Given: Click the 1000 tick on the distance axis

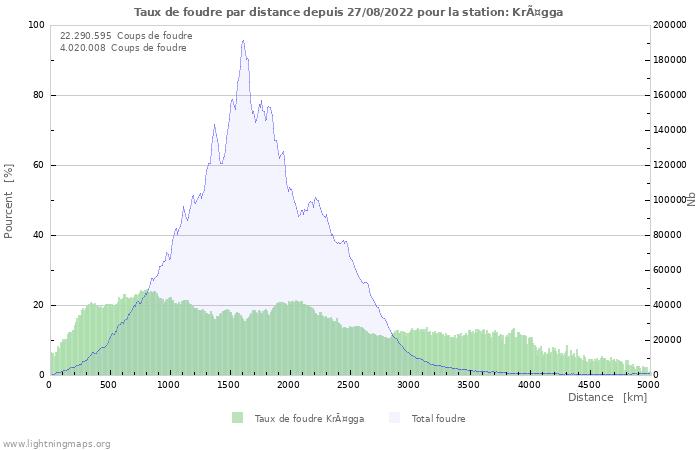Looking at the screenshot, I should pos(169,384).
